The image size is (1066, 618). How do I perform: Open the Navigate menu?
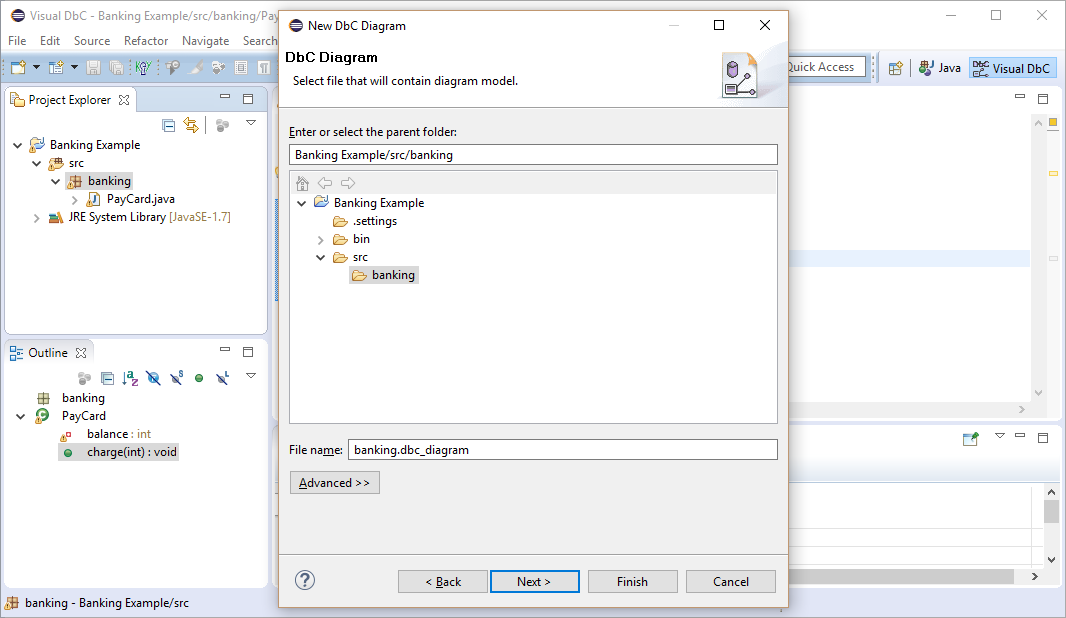tap(205, 41)
